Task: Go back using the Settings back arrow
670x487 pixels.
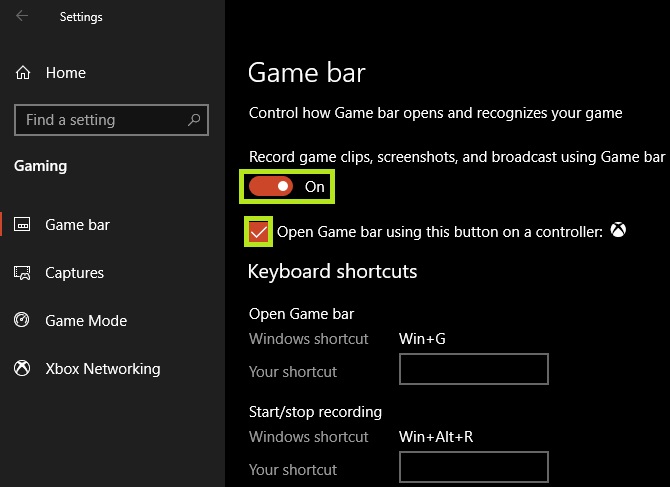Action: coord(22,16)
